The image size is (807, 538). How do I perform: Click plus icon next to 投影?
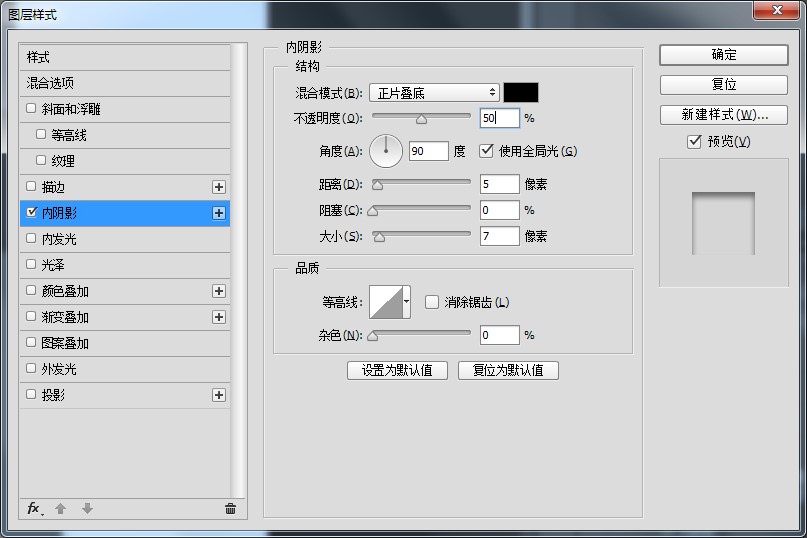coord(219,395)
